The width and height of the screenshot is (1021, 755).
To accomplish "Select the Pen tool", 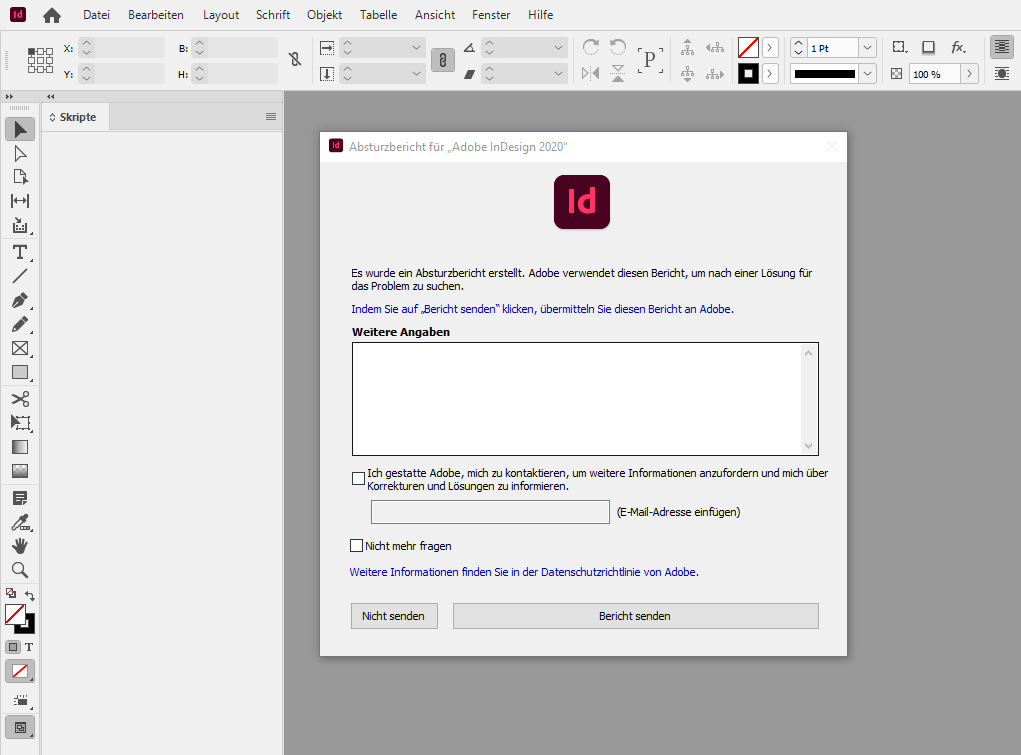I will 18,300.
